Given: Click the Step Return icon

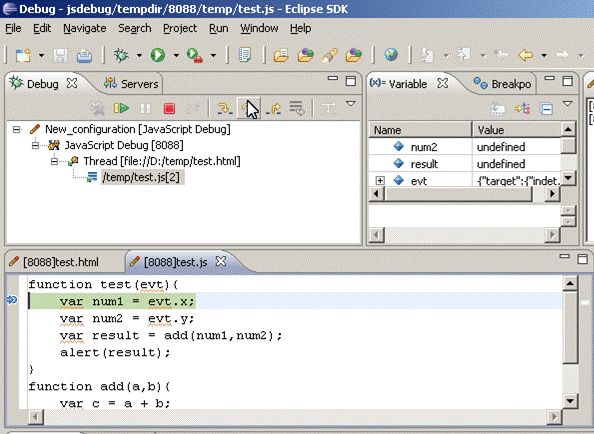Looking at the screenshot, I should 274,109.
